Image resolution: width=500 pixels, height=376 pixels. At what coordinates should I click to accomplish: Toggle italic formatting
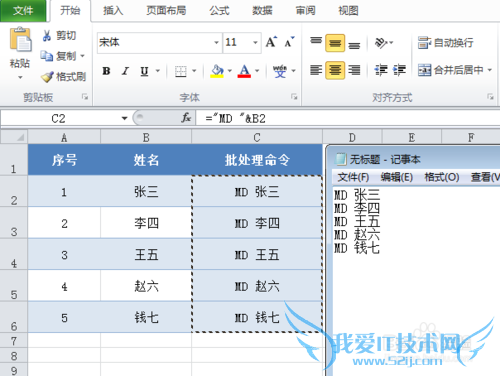click(x=125, y=71)
